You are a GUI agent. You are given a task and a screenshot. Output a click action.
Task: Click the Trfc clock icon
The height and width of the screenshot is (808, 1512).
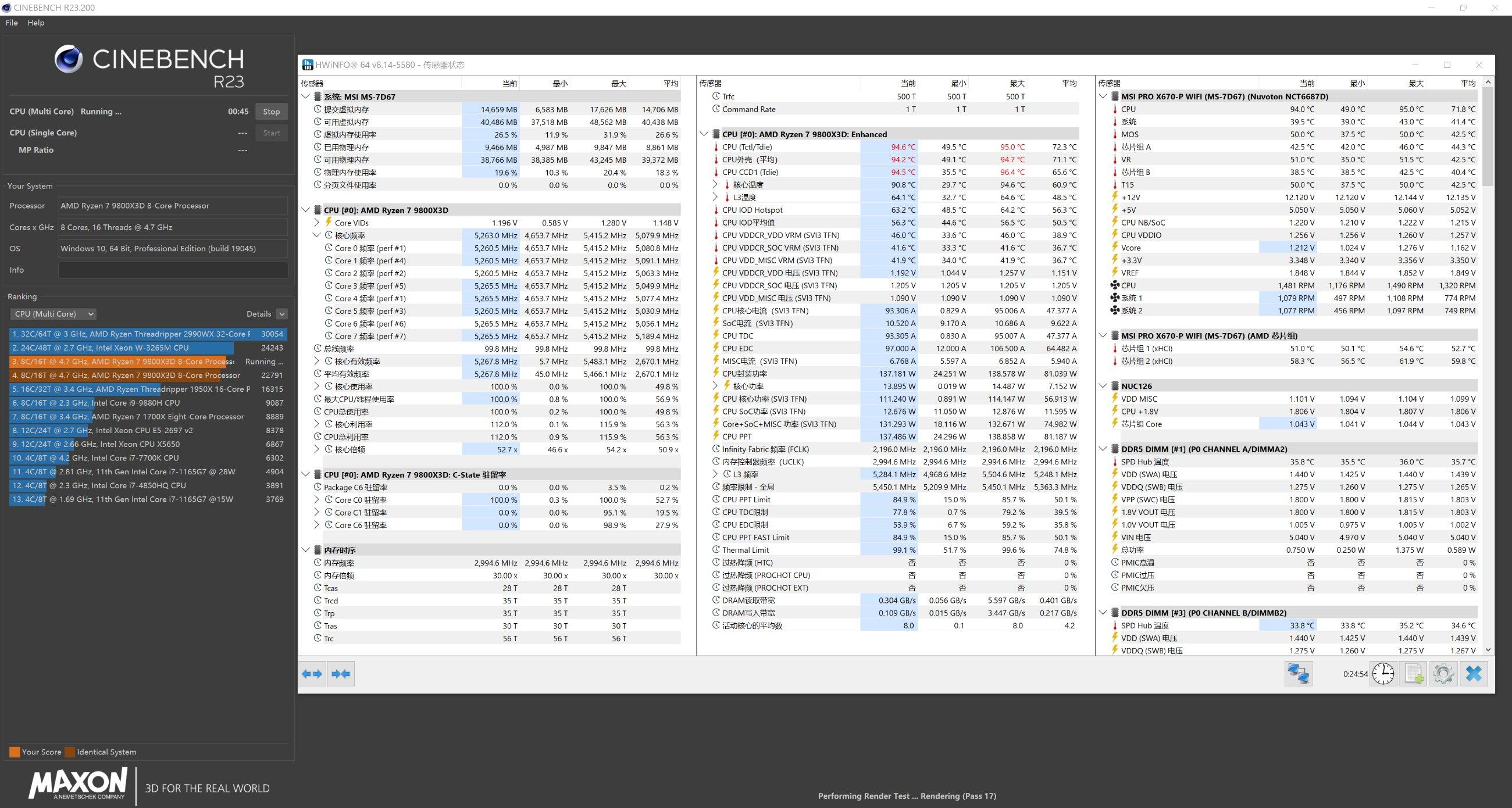pos(715,96)
